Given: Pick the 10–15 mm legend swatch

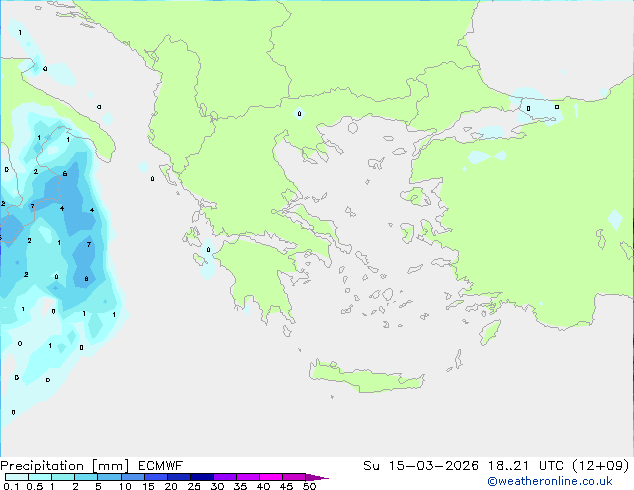Looking at the screenshot, I should click(x=133, y=477).
